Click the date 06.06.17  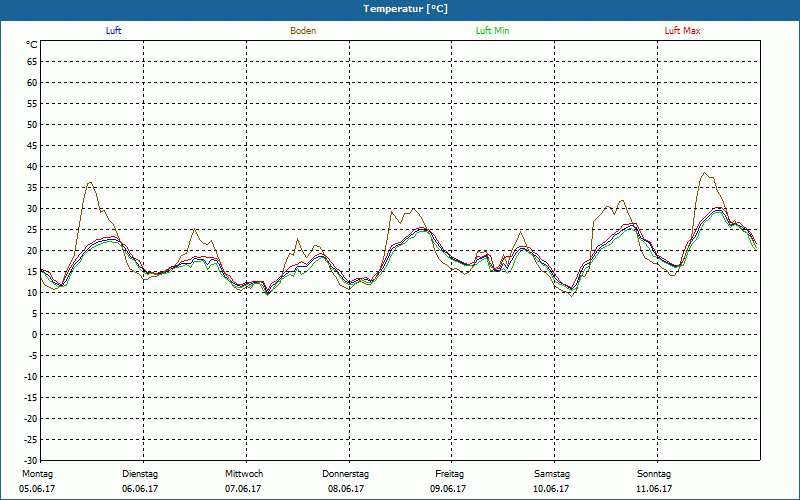tap(140, 489)
